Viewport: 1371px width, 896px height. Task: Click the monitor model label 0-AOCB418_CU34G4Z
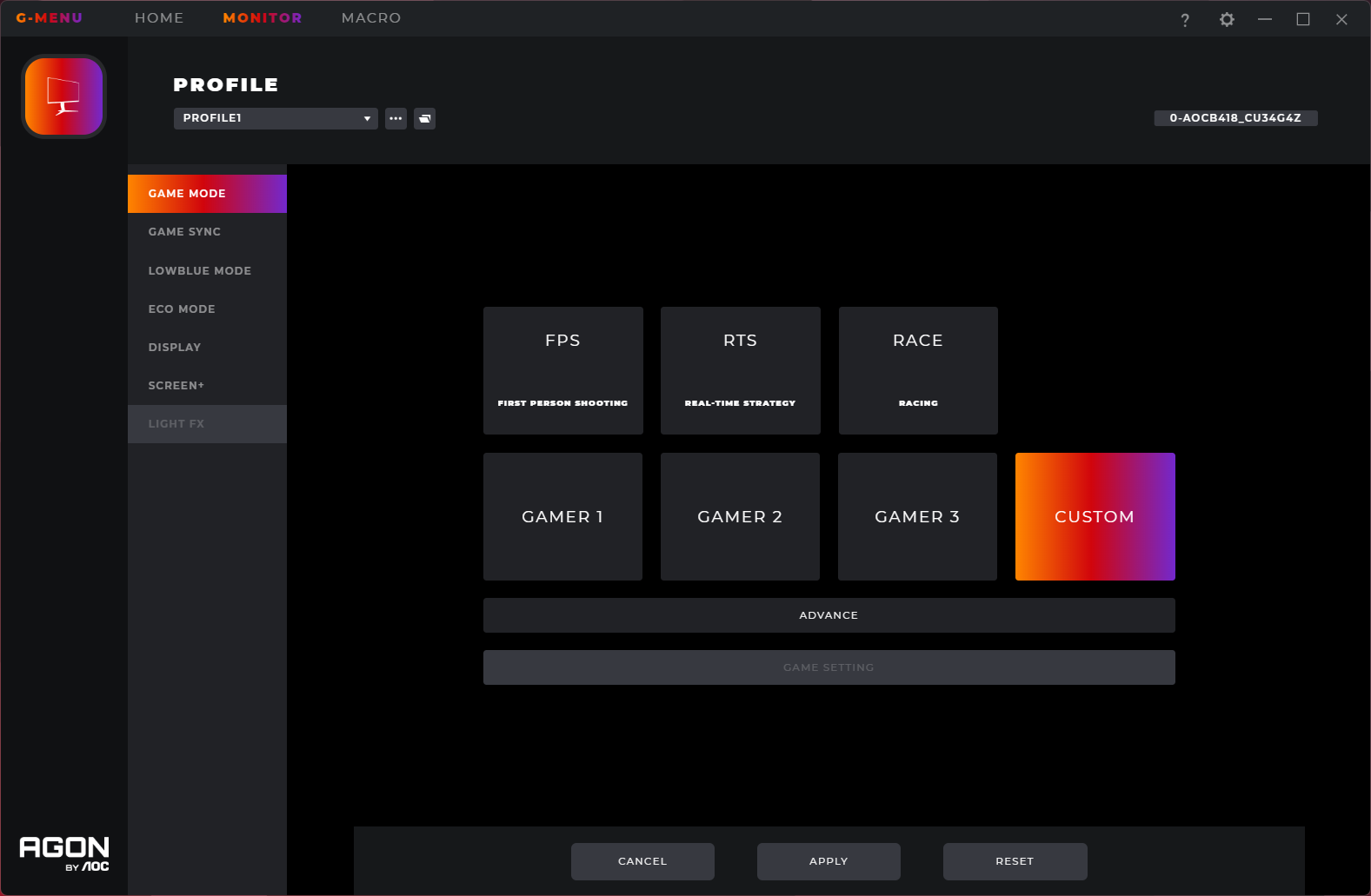pos(1235,118)
